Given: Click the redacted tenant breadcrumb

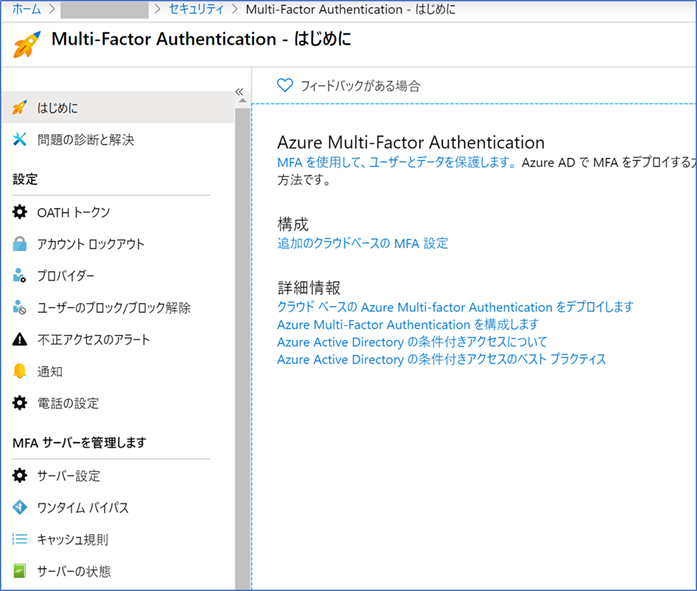Looking at the screenshot, I should pos(104,10).
